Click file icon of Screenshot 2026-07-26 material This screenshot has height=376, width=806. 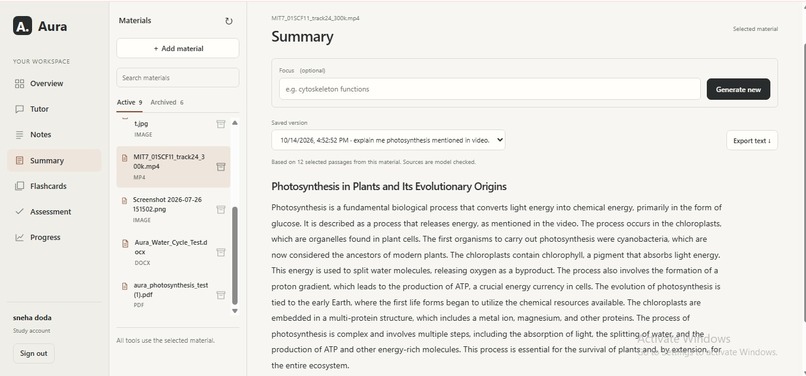(124, 201)
